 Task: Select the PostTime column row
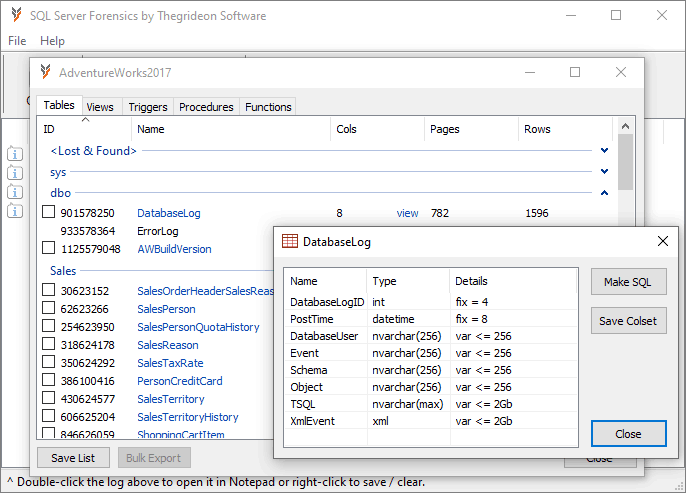[431, 319]
